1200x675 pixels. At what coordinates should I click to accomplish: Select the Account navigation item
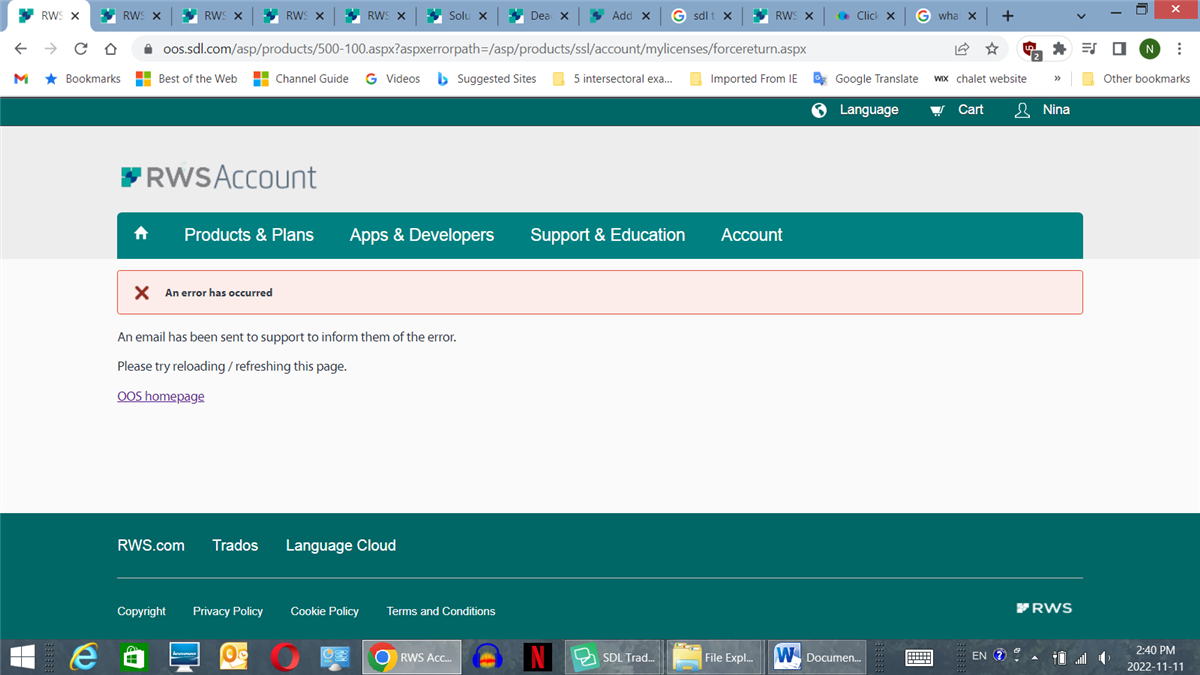pyautogui.click(x=751, y=235)
